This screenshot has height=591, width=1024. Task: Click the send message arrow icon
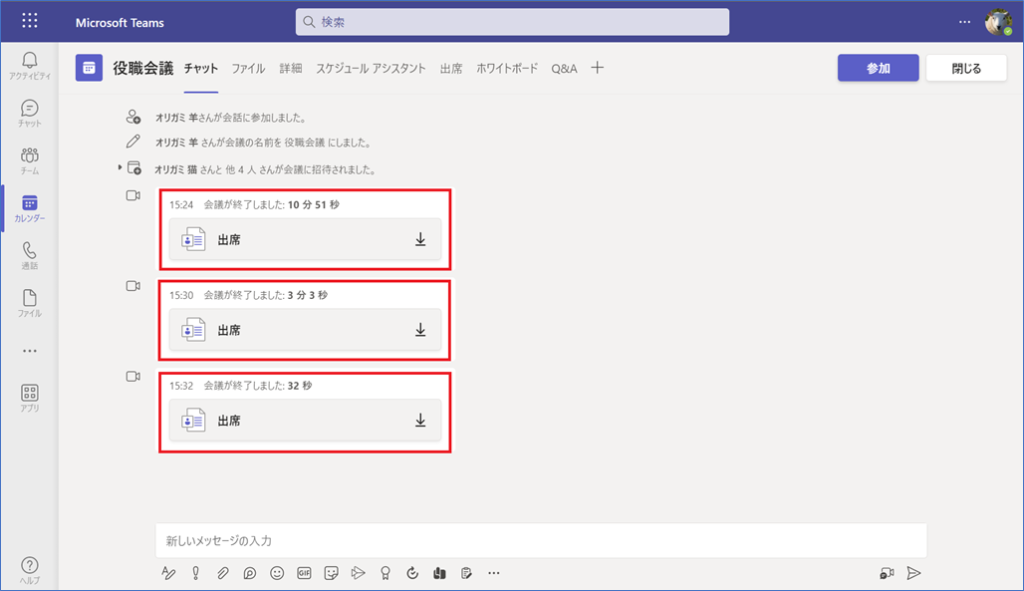click(x=913, y=573)
